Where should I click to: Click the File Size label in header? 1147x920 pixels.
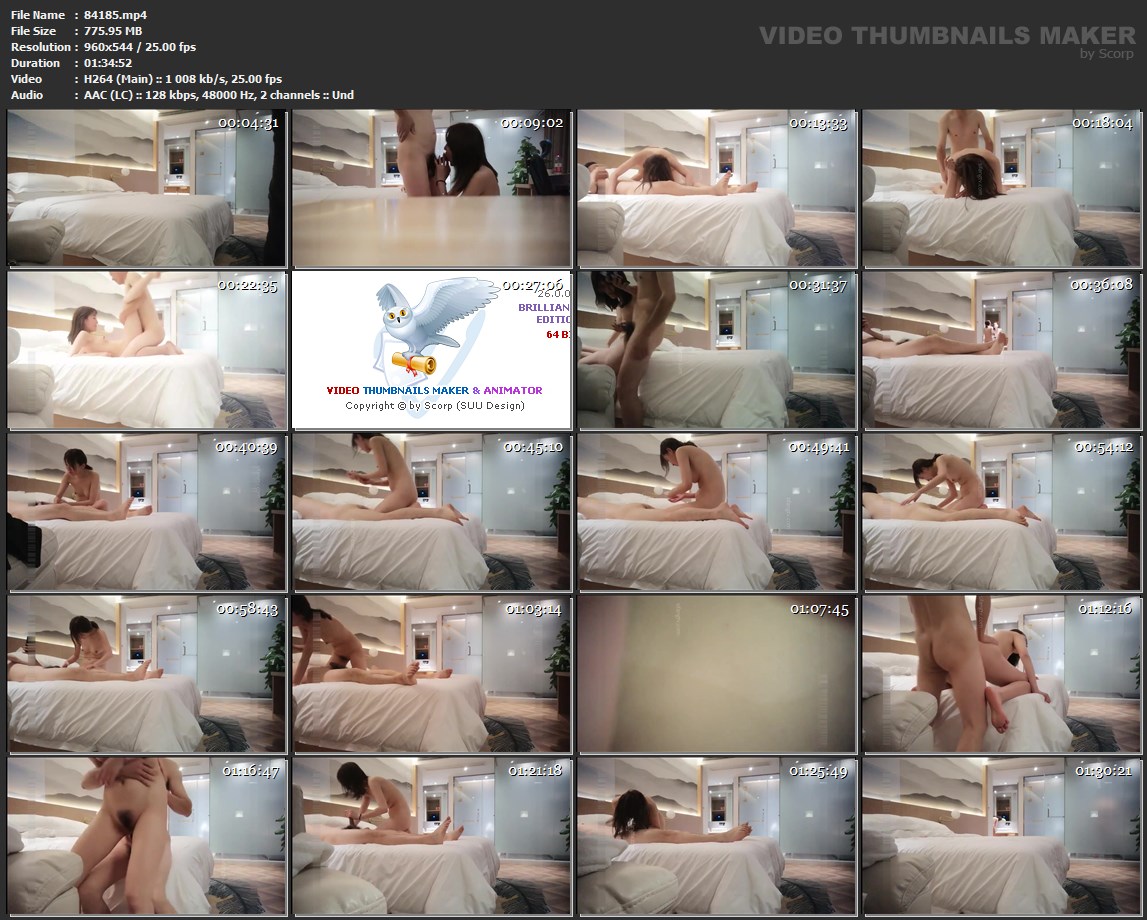34,31
